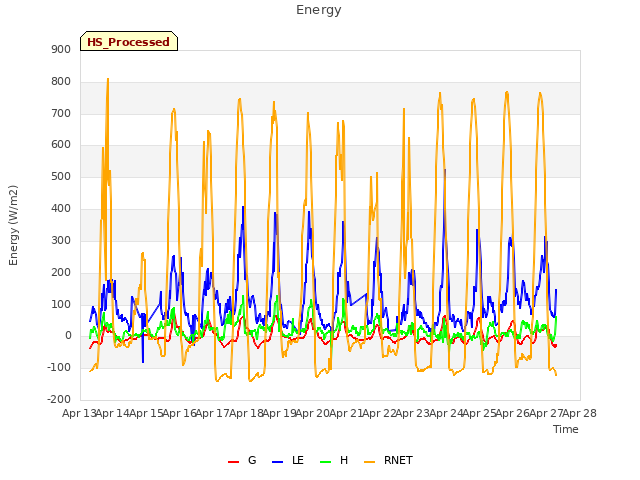Click the HS_Processed annotation label
Image resolution: width=640 pixels, height=480 pixels.
coord(129,42)
